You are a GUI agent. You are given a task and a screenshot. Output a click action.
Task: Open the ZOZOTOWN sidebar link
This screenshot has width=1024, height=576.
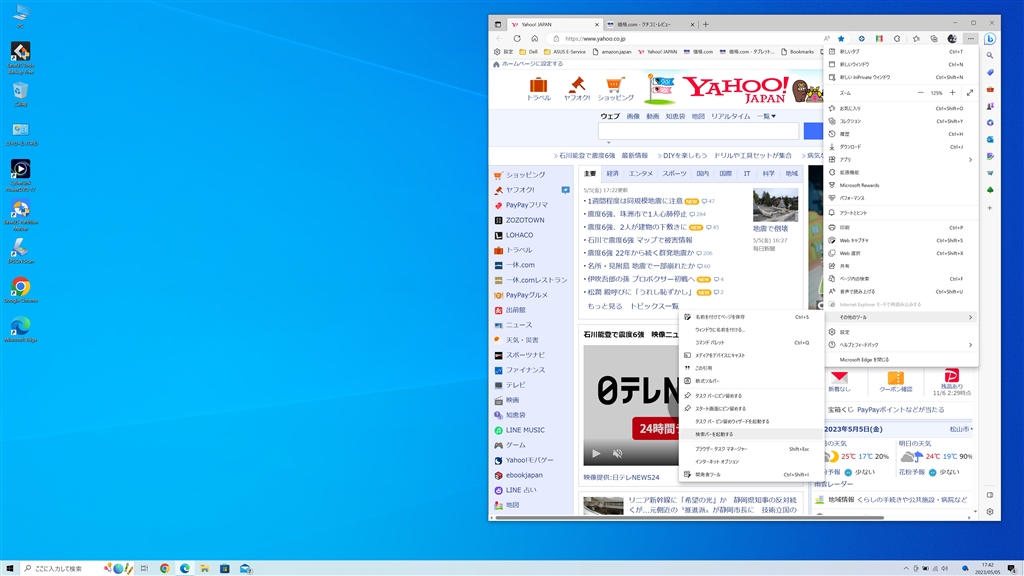pyautogui.click(x=525, y=220)
